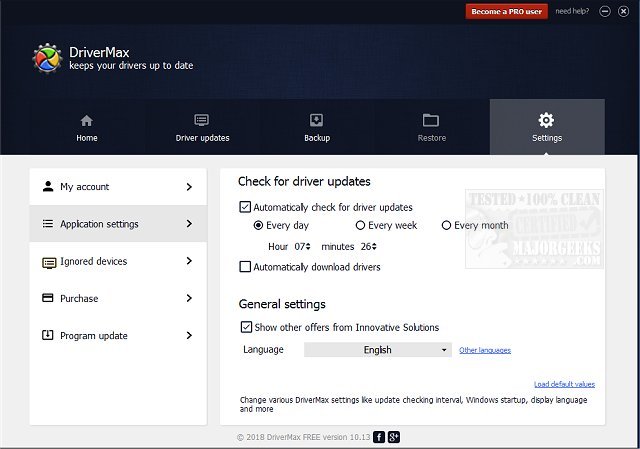Image resolution: width=640 pixels, height=449 pixels.
Task: Click the Backup download-box icon
Action: tap(317, 120)
